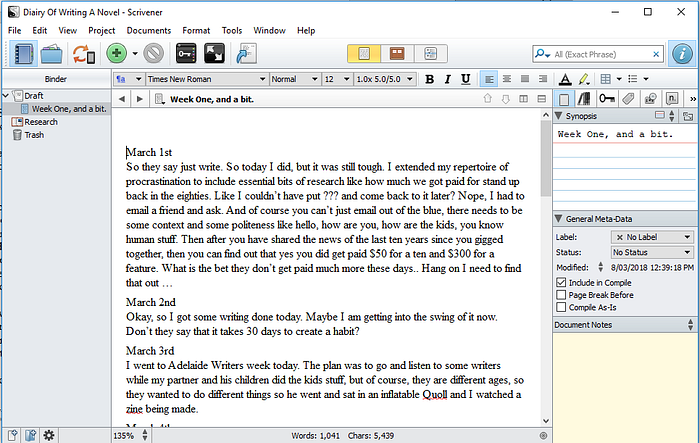Toggle the Inspector blue info button

pos(682,54)
